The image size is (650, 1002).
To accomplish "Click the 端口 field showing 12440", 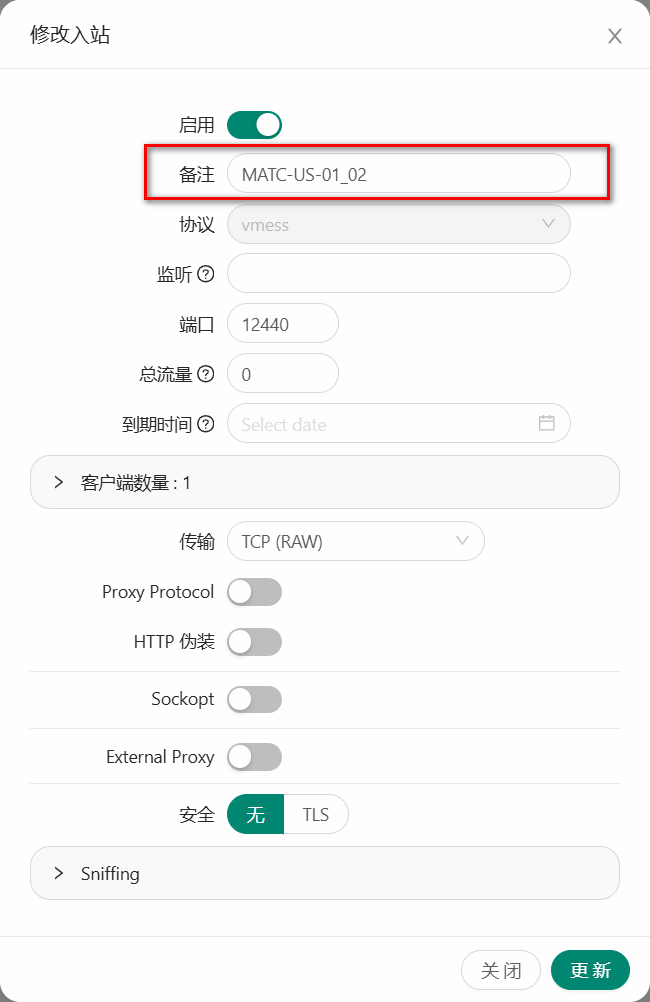I will 283,324.
